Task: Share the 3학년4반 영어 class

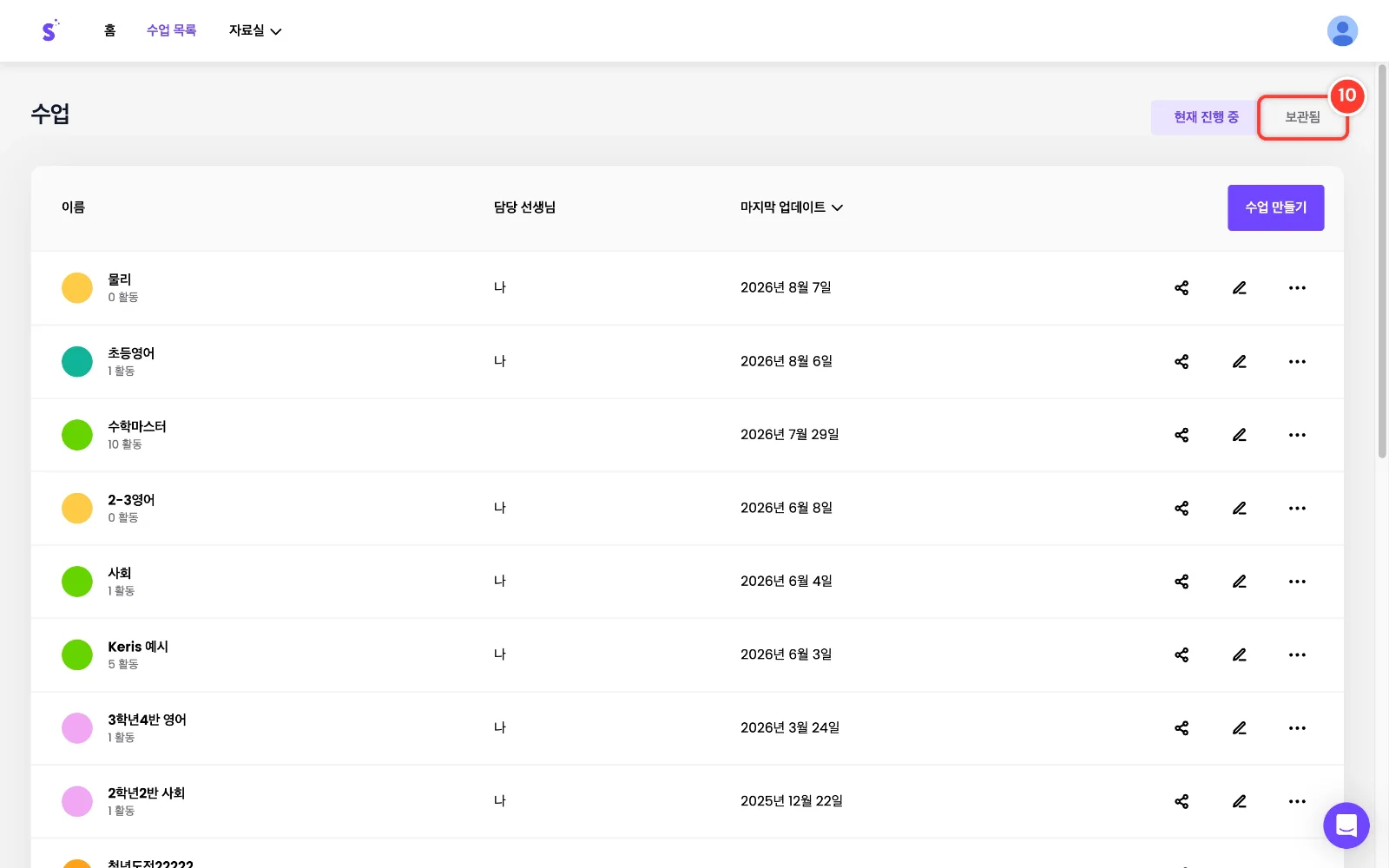Action: (x=1182, y=728)
